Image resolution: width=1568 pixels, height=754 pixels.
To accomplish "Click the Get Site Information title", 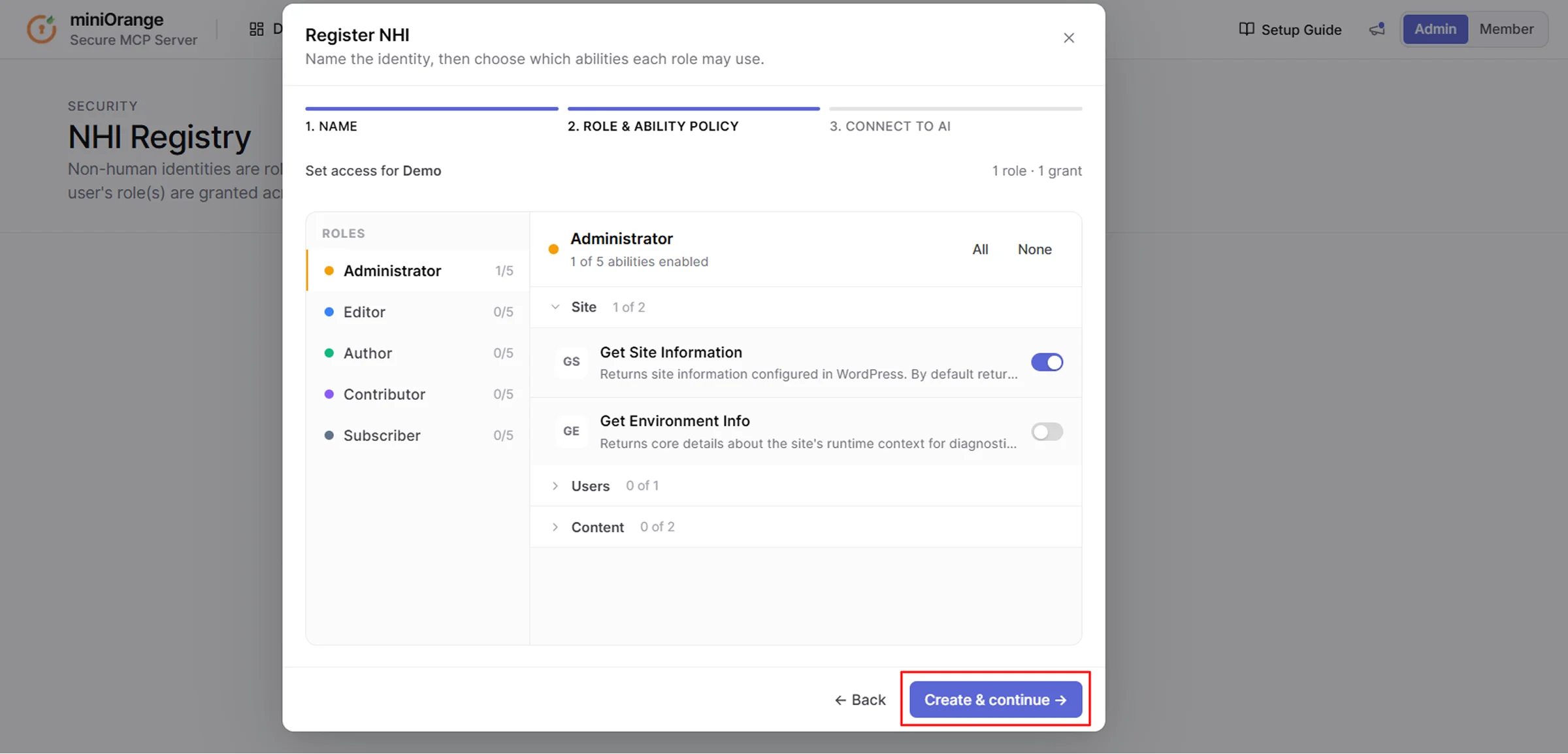I will [x=671, y=352].
